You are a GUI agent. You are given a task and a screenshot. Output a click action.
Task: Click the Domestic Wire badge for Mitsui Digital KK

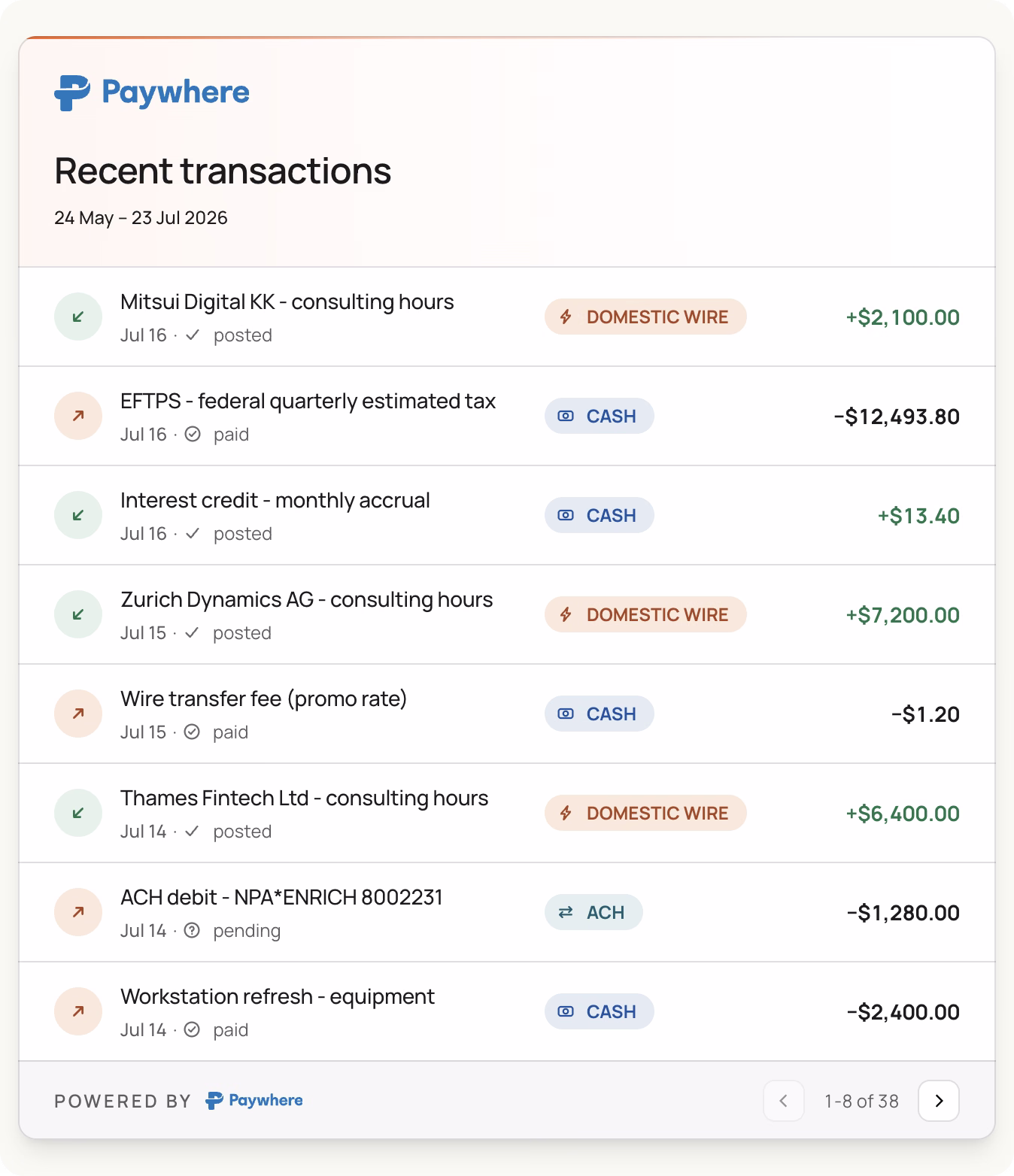point(645,317)
